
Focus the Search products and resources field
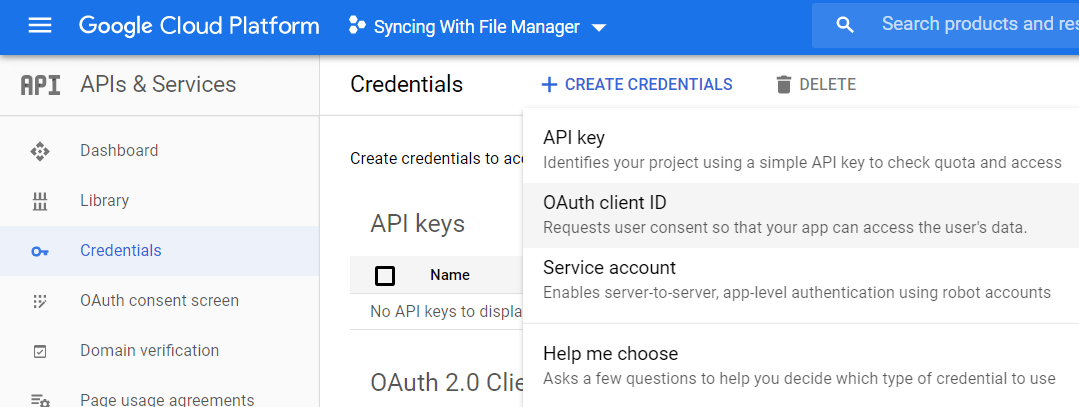(975, 25)
